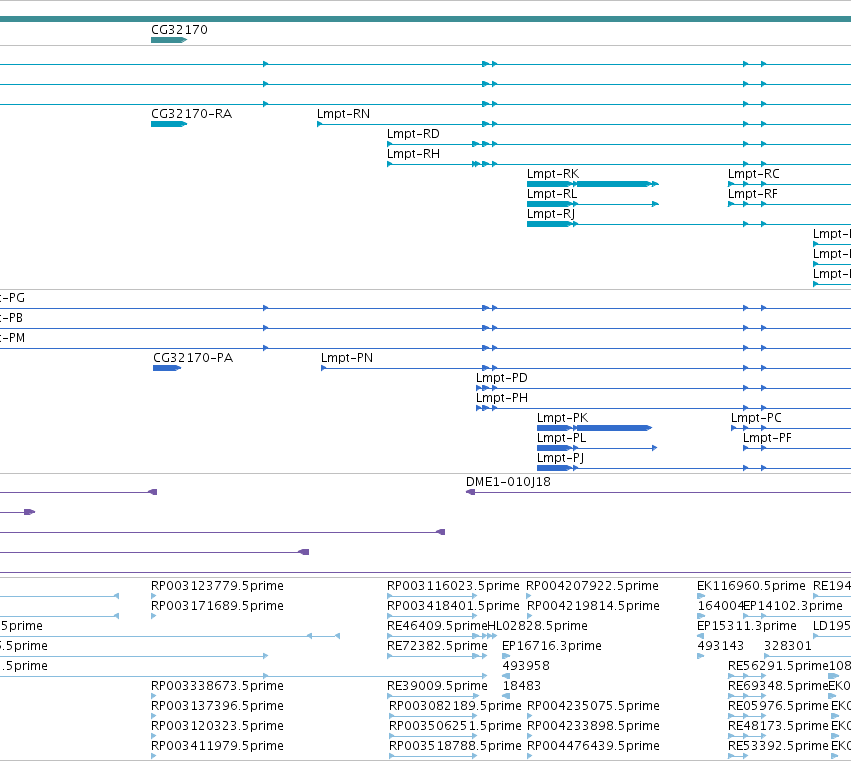851x761 pixels.
Task: Select RE05976.5prime EST label
Action: (x=778, y=706)
